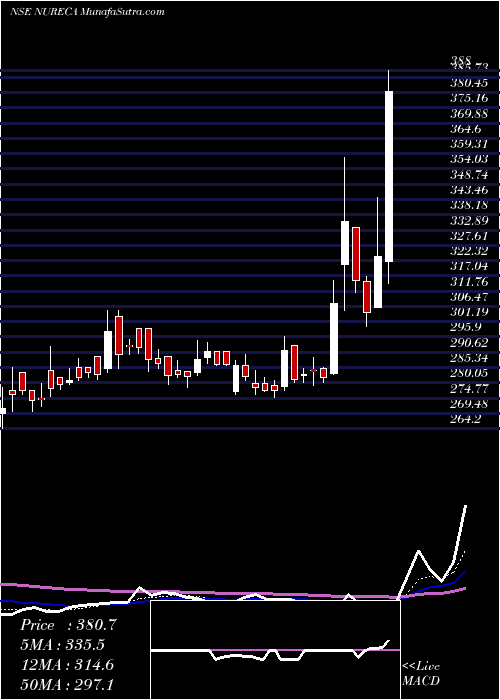Viewport: 500px width, 700px height.
Task: Click the 269.48 price axis label
Action: [469, 404]
